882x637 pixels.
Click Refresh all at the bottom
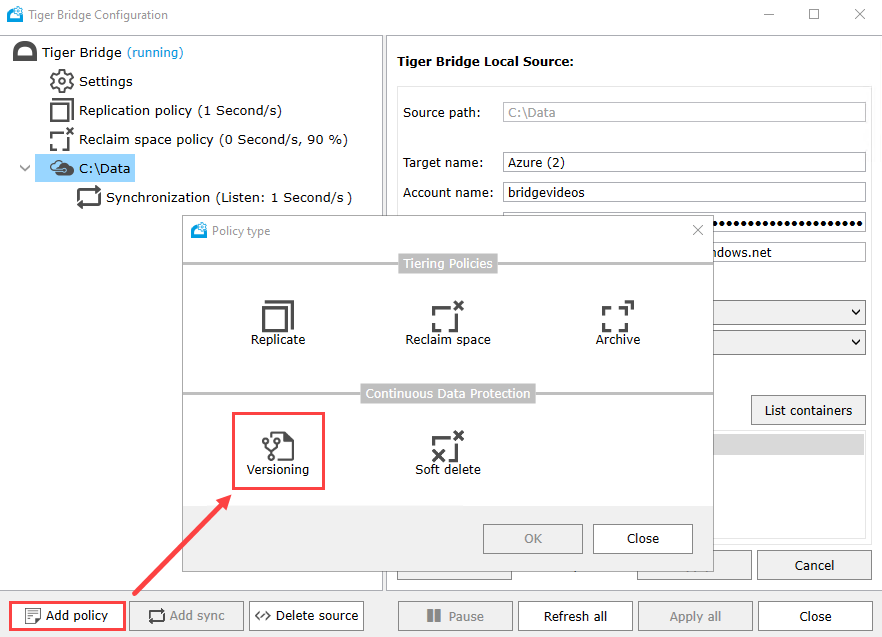point(575,615)
